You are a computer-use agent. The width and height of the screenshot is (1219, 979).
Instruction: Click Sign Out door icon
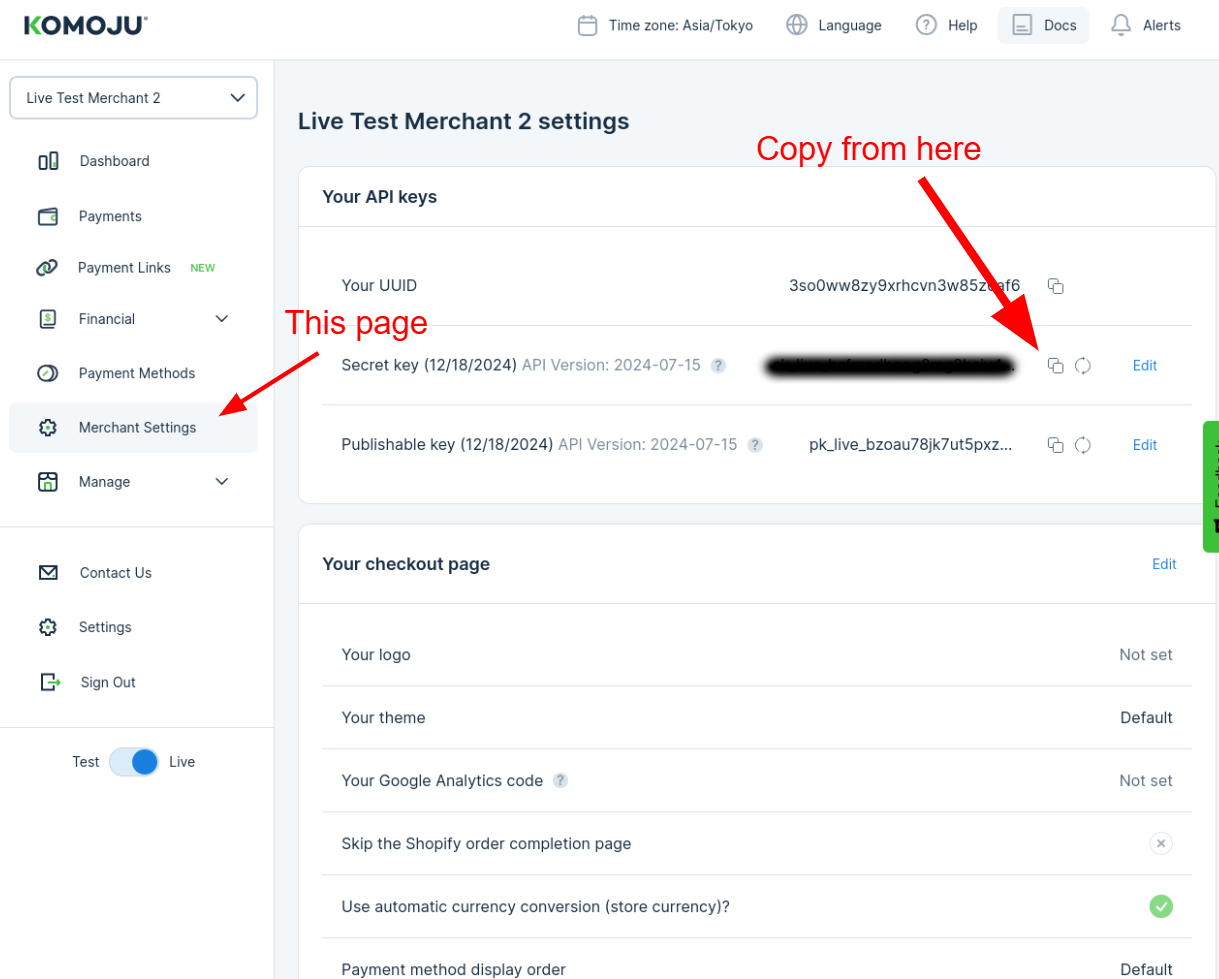pyautogui.click(x=50, y=682)
